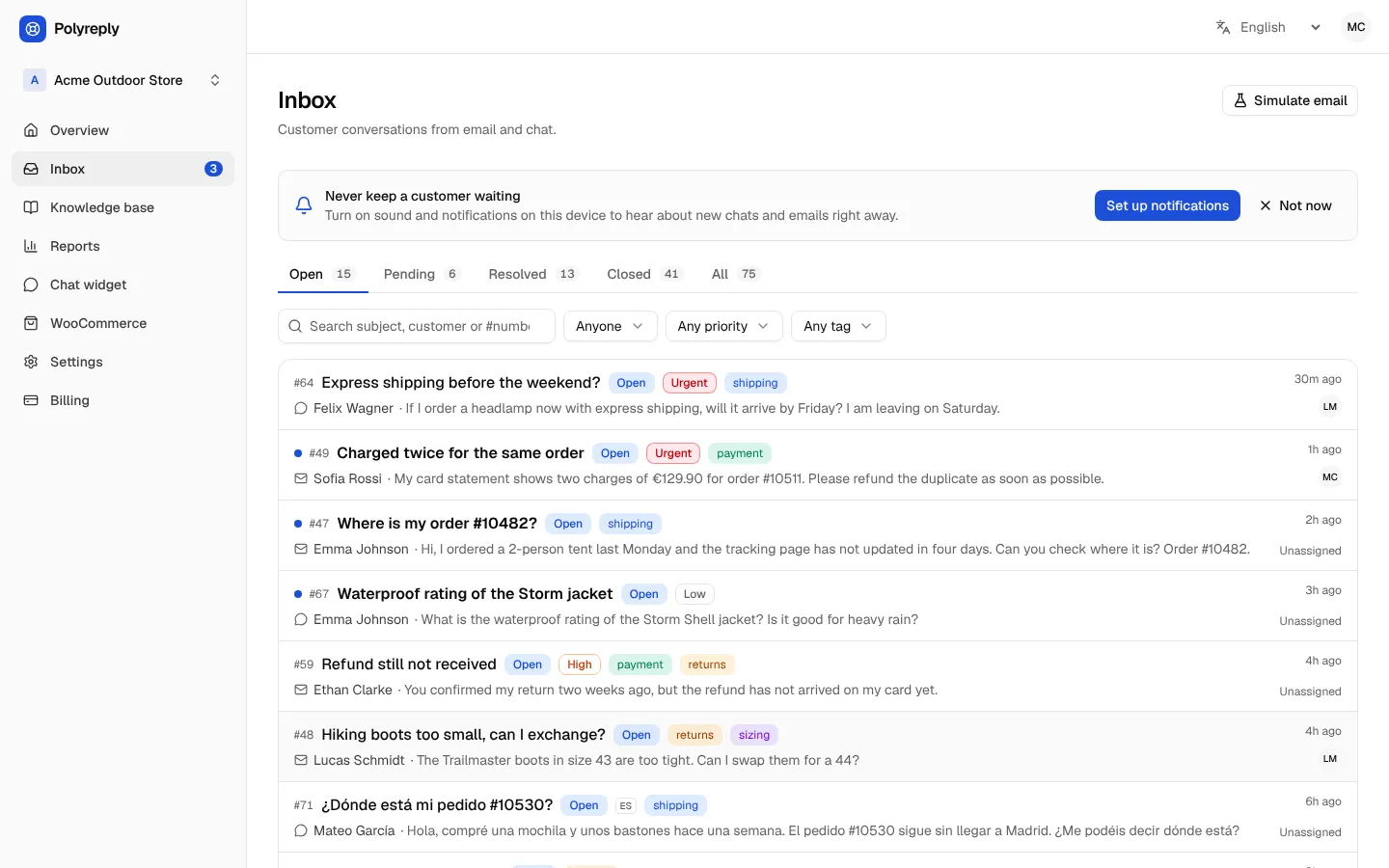Click the sizing tag on ticket #48
Image resolution: width=1389 pixels, height=868 pixels.
[754, 735]
